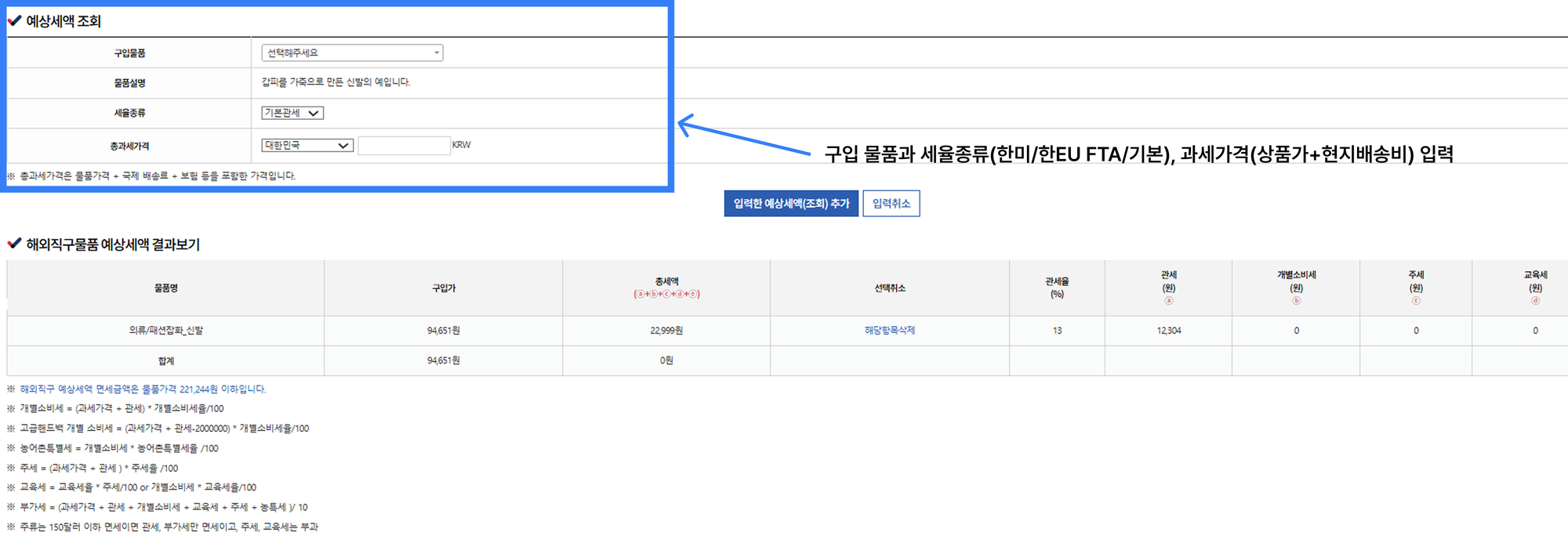
Task: Click the '입력취소' button
Action: point(891,204)
